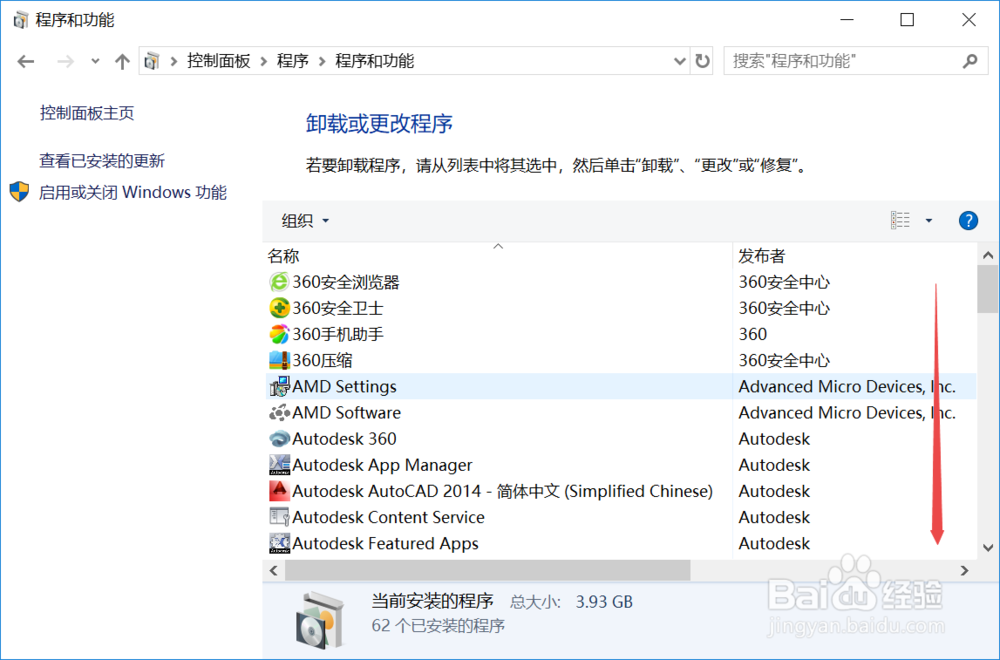The image size is (1000, 660).
Task: Click the installed programs box icon
Action: tap(320, 620)
